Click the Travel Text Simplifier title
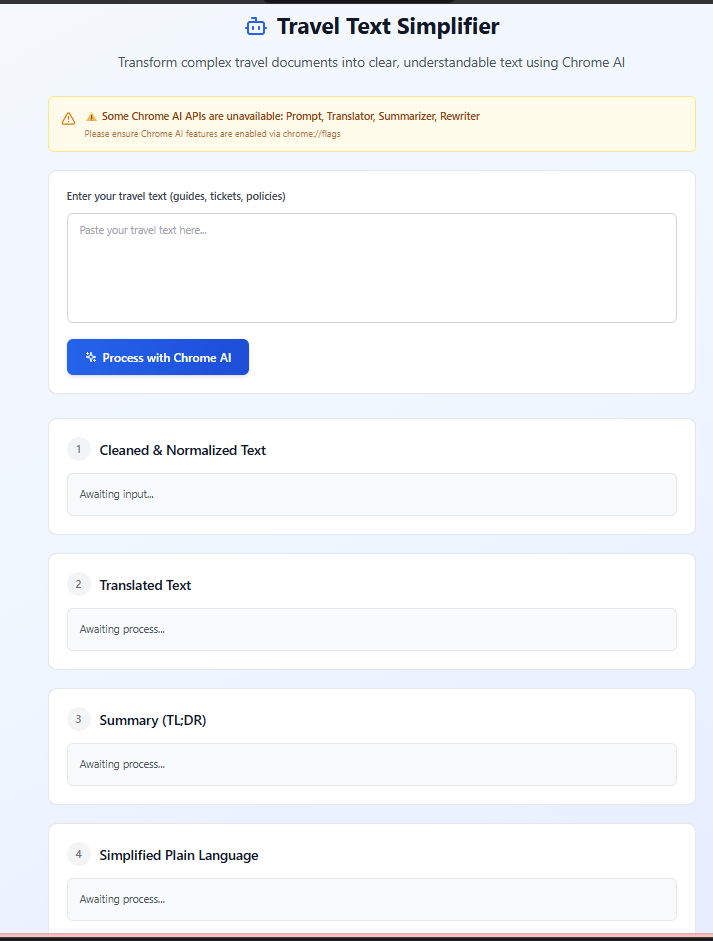The width and height of the screenshot is (713, 941). [x=388, y=26]
